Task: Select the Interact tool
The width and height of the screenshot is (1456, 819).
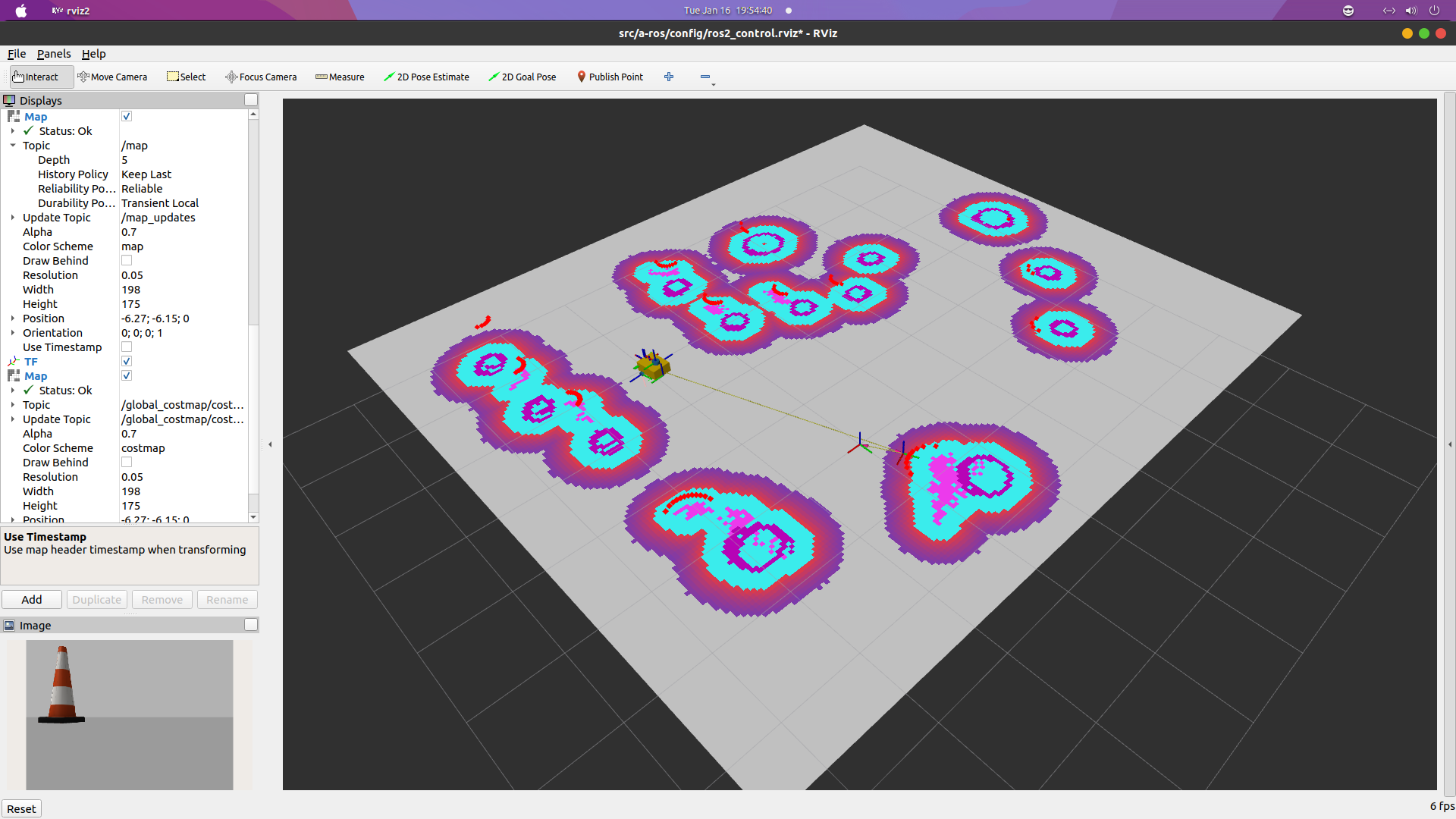Action: 36,77
